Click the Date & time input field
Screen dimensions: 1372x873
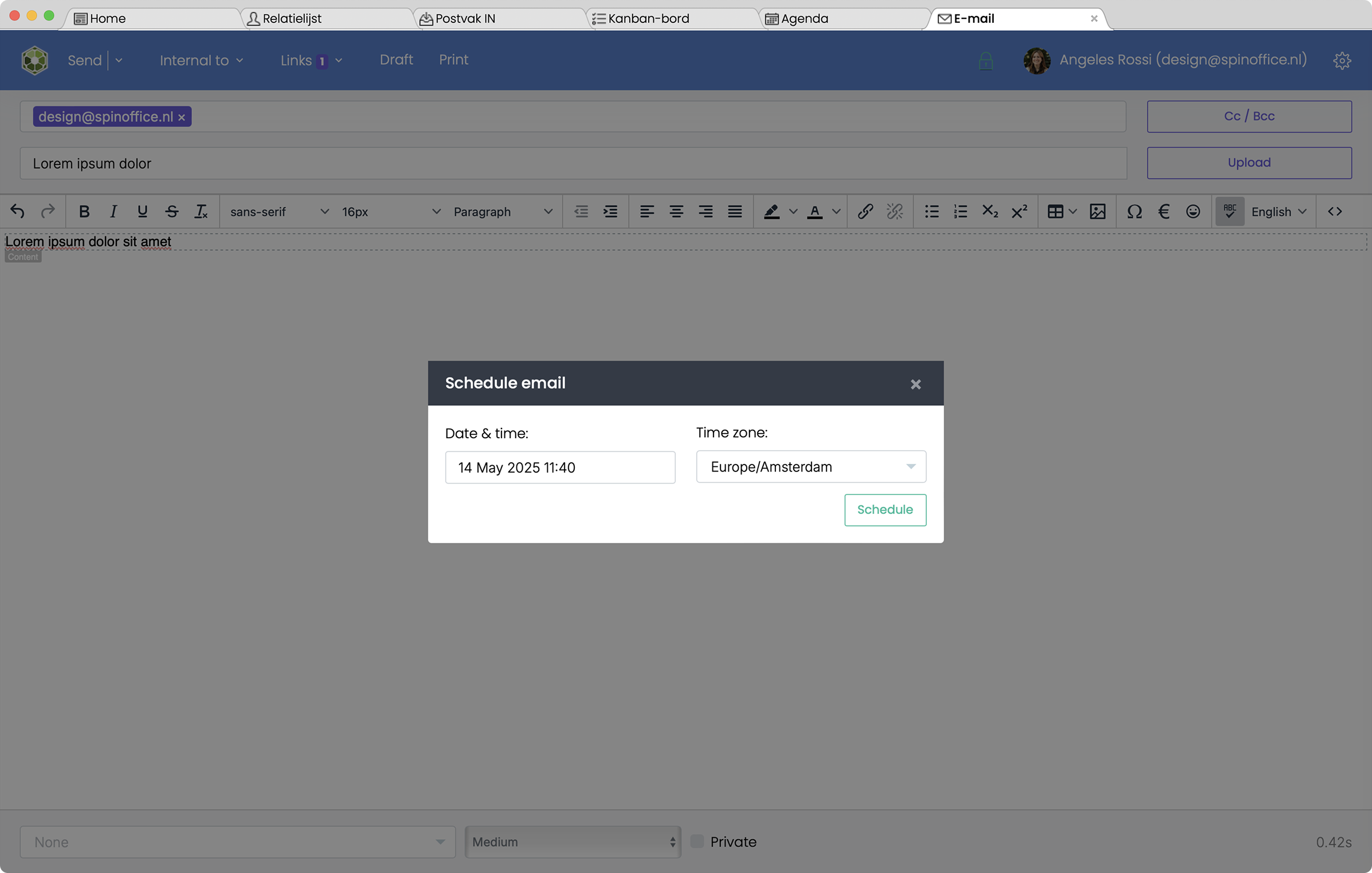coord(559,467)
